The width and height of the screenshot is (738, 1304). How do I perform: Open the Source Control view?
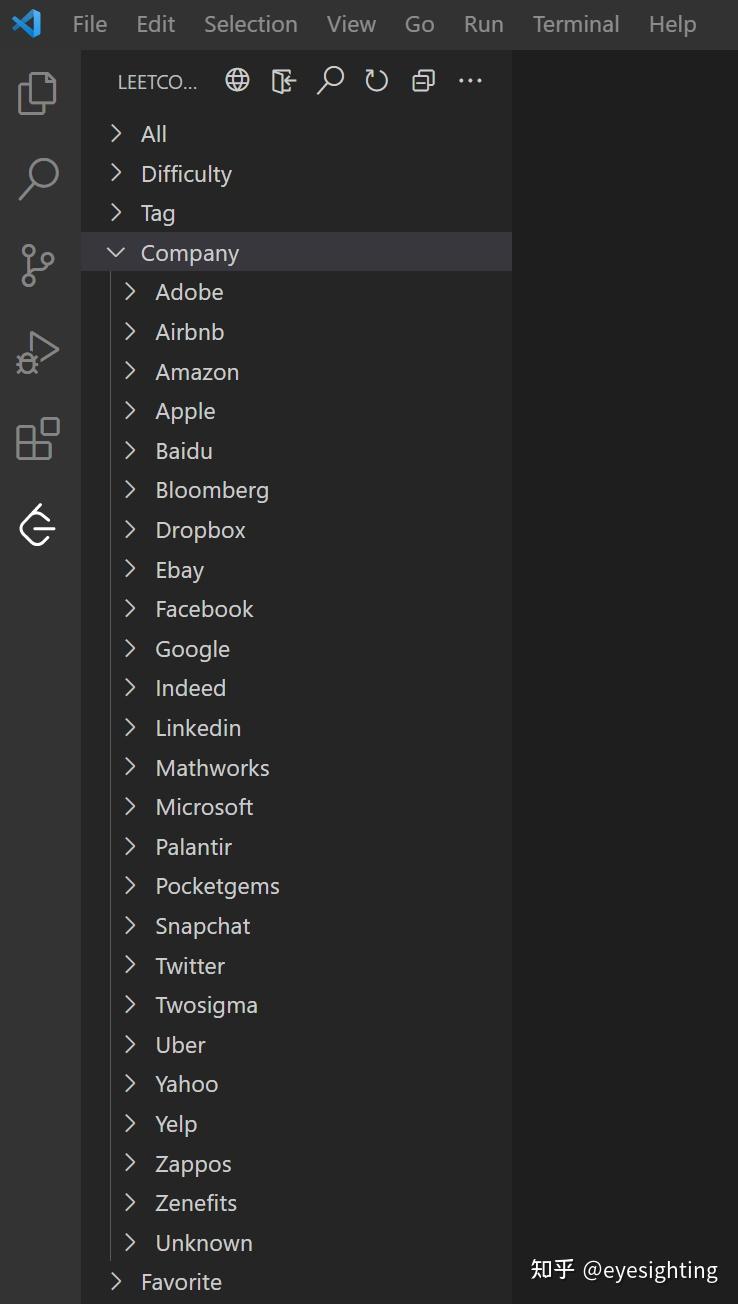pos(36,265)
